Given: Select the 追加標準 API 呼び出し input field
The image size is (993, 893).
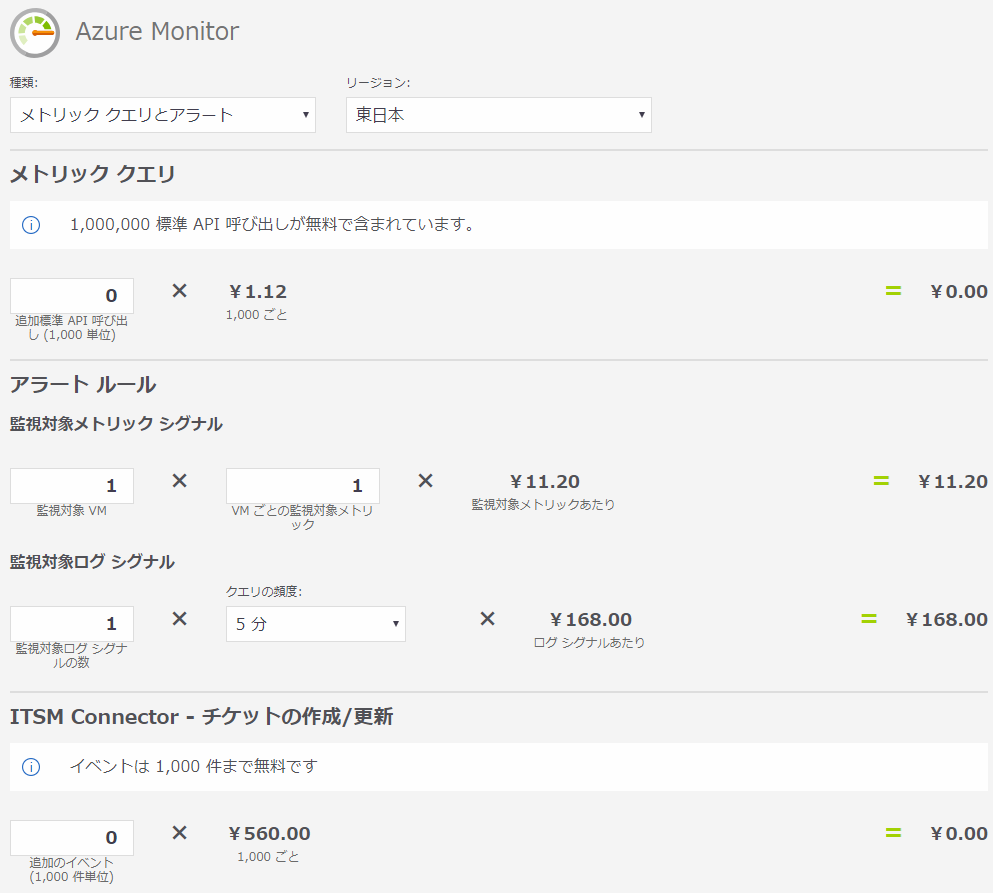Looking at the screenshot, I should [x=71, y=295].
